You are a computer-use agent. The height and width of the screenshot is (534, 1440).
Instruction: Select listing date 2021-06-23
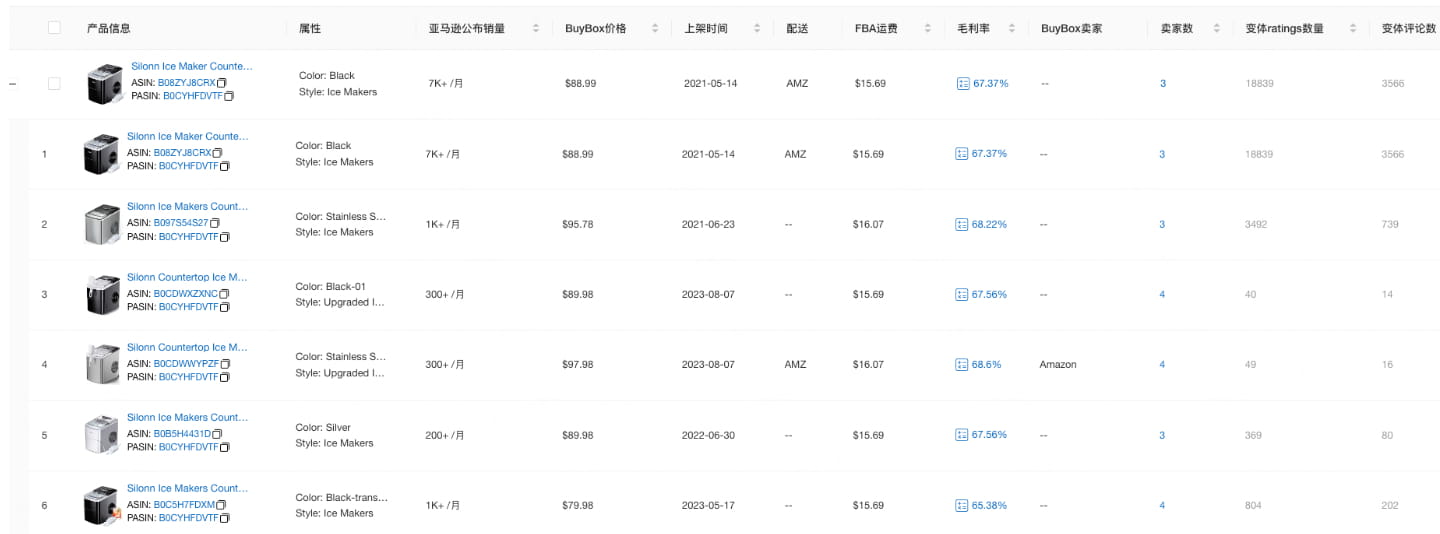point(708,224)
